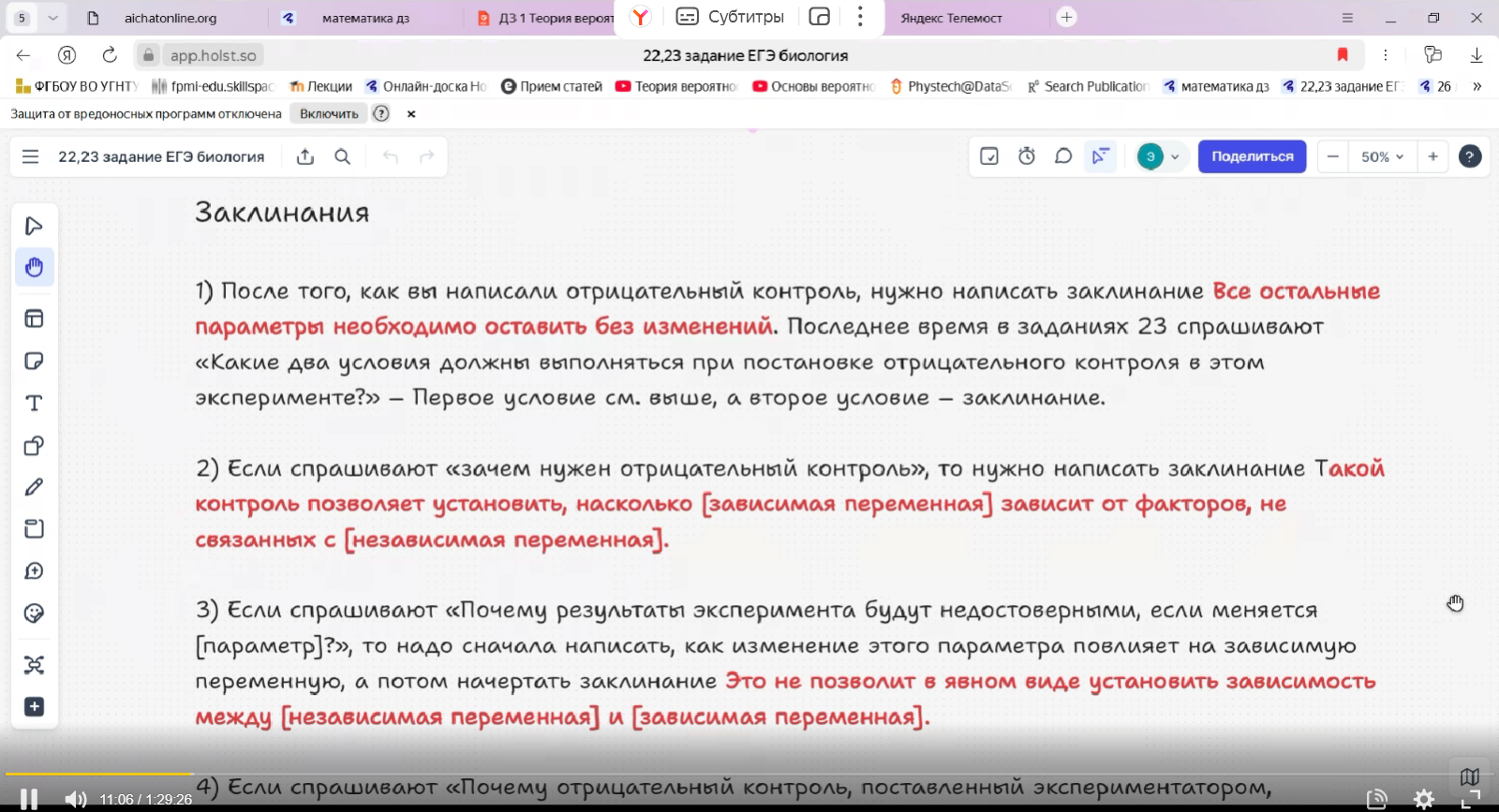
Task: Expand the 50% zoom dropdown
Action: [x=1382, y=156]
